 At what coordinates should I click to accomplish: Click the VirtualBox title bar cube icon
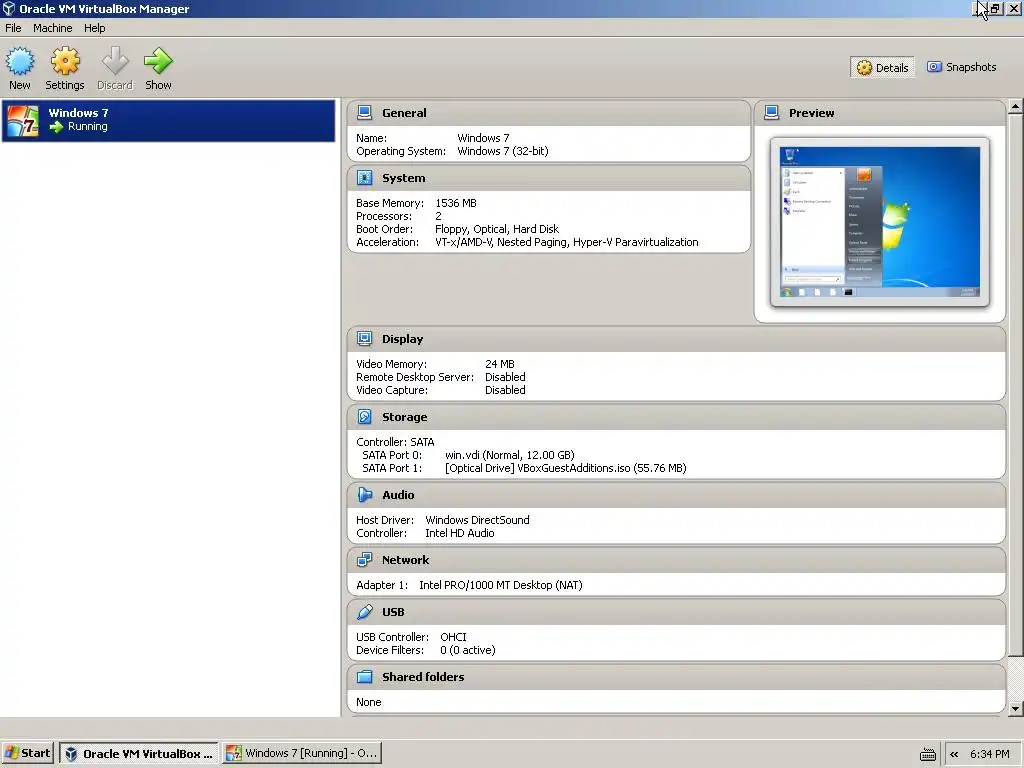(8, 8)
